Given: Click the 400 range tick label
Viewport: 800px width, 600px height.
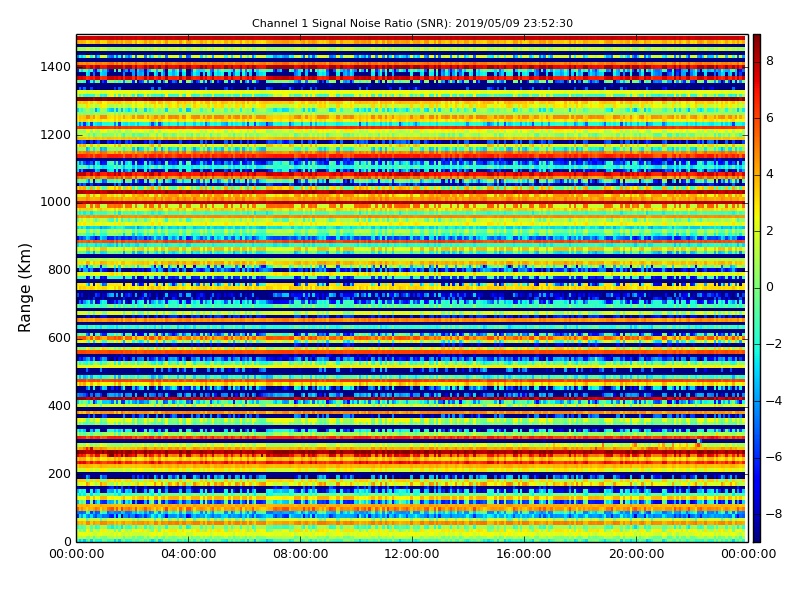Looking at the screenshot, I should coord(59,406).
